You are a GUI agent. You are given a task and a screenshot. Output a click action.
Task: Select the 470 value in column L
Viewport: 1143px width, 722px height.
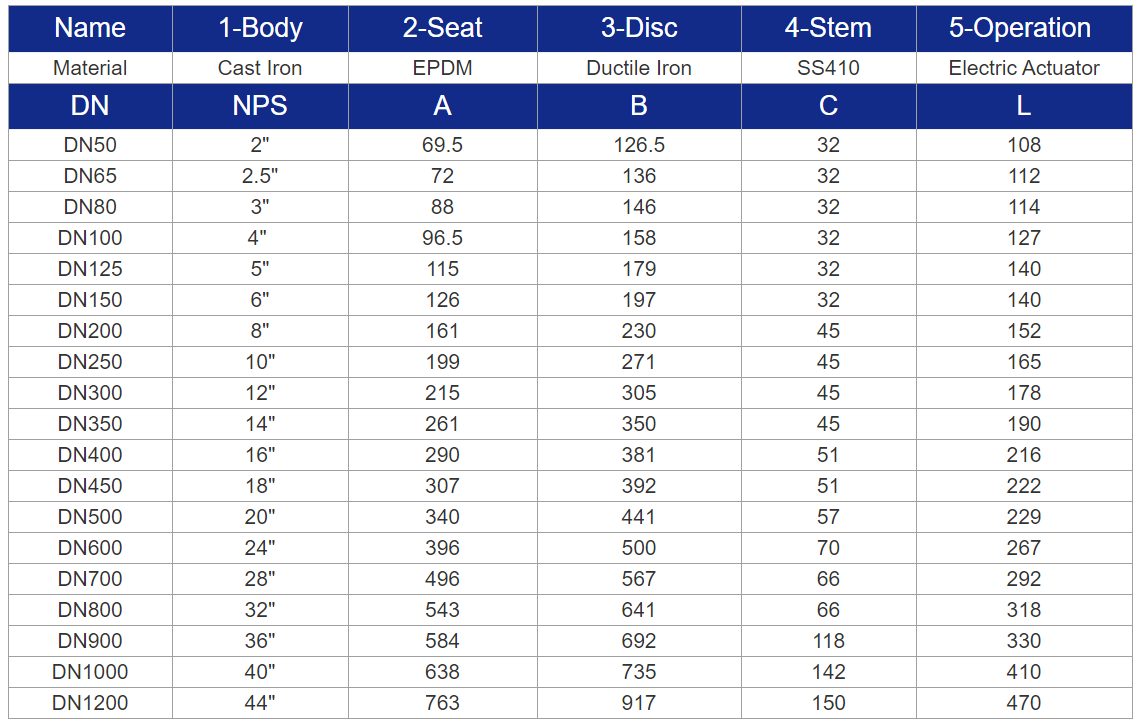point(1023,703)
